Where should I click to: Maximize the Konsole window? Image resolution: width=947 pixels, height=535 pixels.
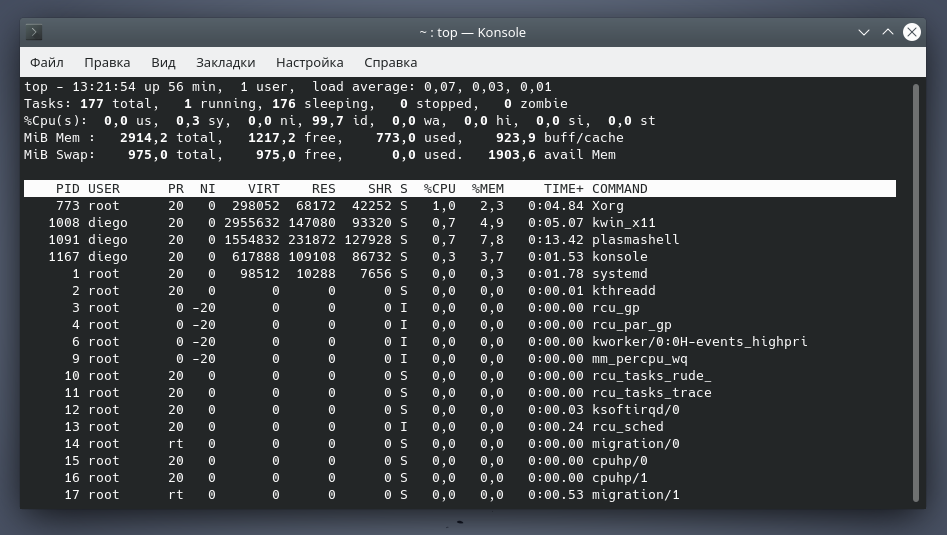point(888,32)
